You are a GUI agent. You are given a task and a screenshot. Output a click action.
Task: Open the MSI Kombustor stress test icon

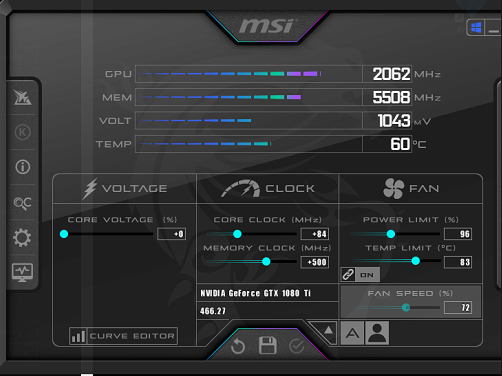pyautogui.click(x=22, y=98)
